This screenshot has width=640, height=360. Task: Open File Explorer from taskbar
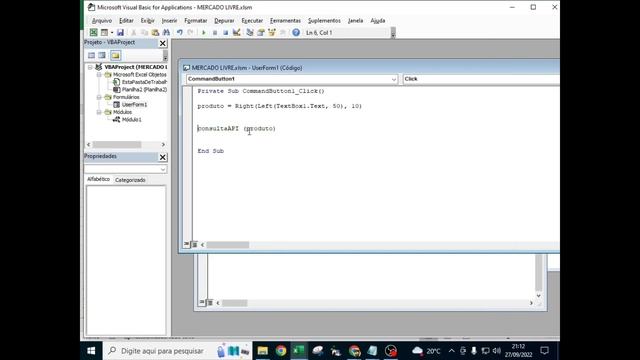[x=262, y=351]
